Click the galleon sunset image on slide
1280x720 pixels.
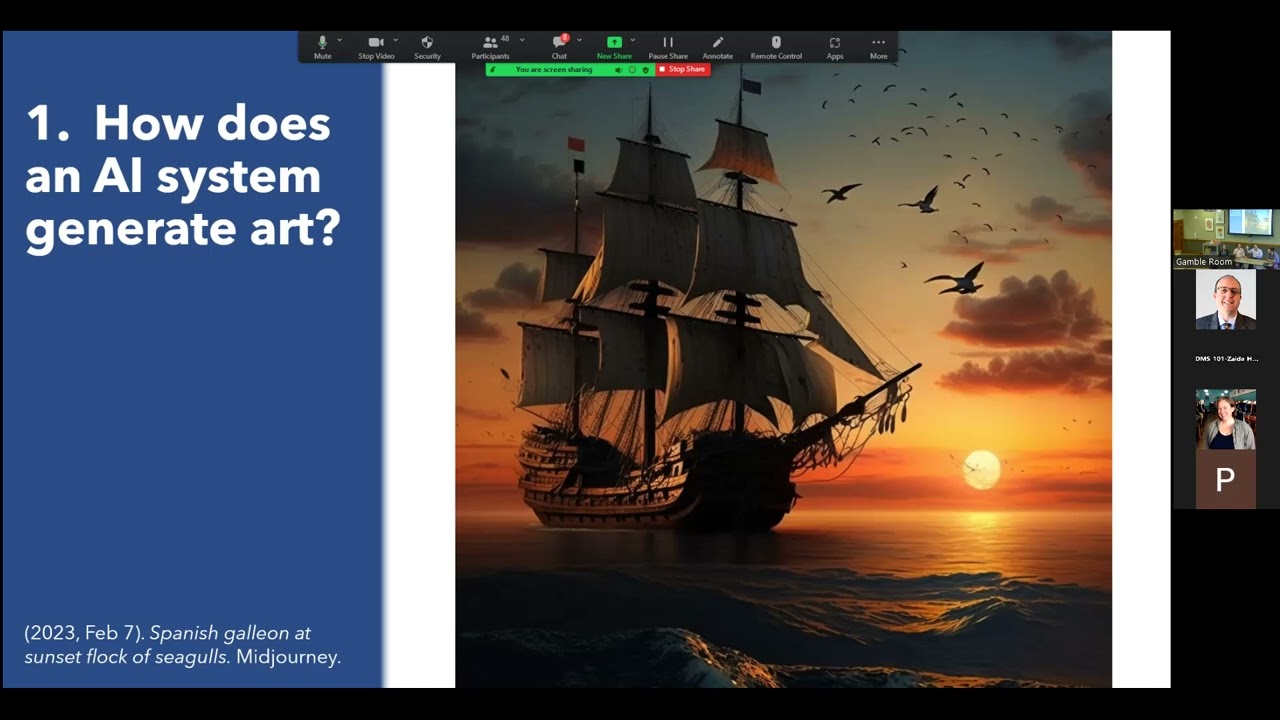(783, 360)
